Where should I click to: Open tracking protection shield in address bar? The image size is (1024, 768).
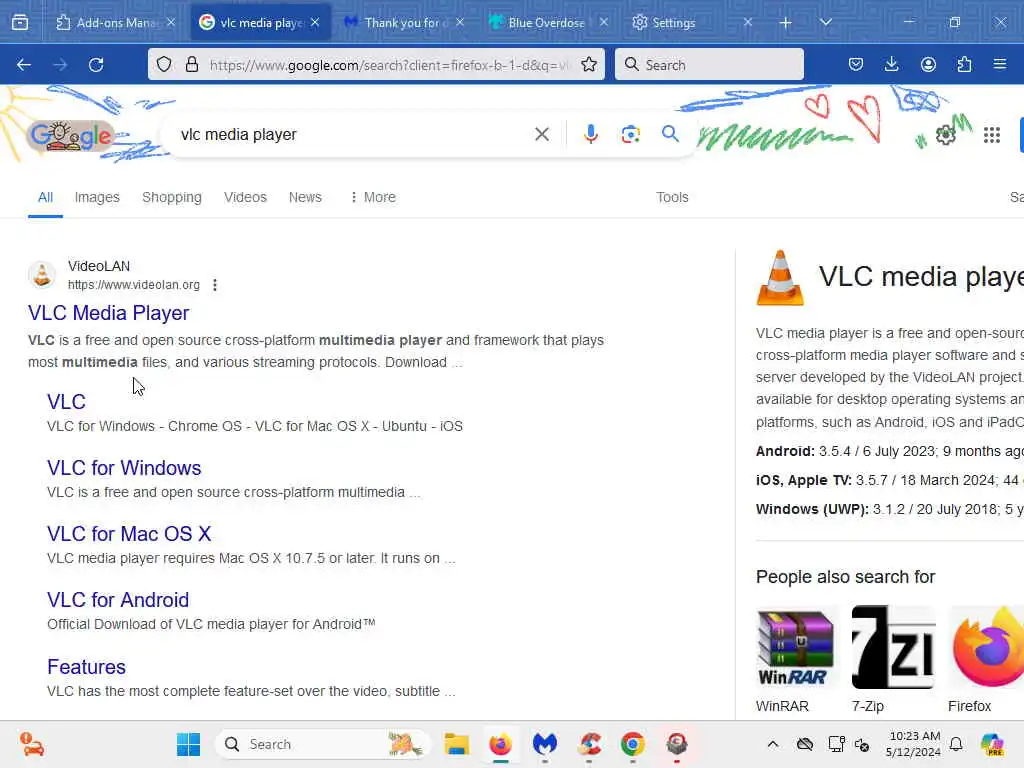[x=164, y=65]
